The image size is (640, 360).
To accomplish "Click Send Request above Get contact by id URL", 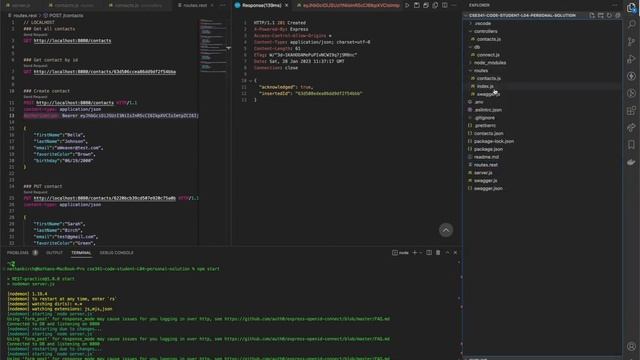I will (x=36, y=66).
